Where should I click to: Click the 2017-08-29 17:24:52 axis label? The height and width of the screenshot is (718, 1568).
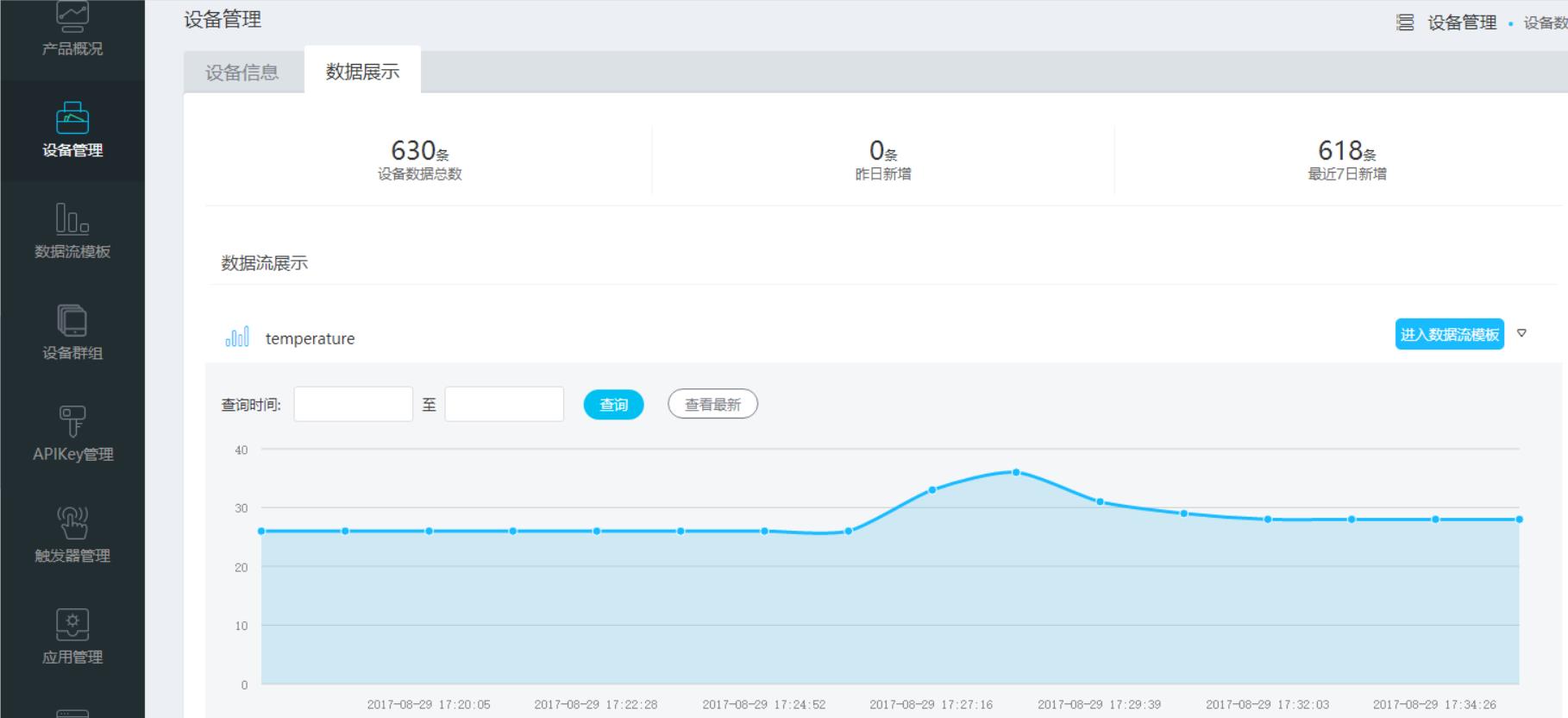click(763, 704)
